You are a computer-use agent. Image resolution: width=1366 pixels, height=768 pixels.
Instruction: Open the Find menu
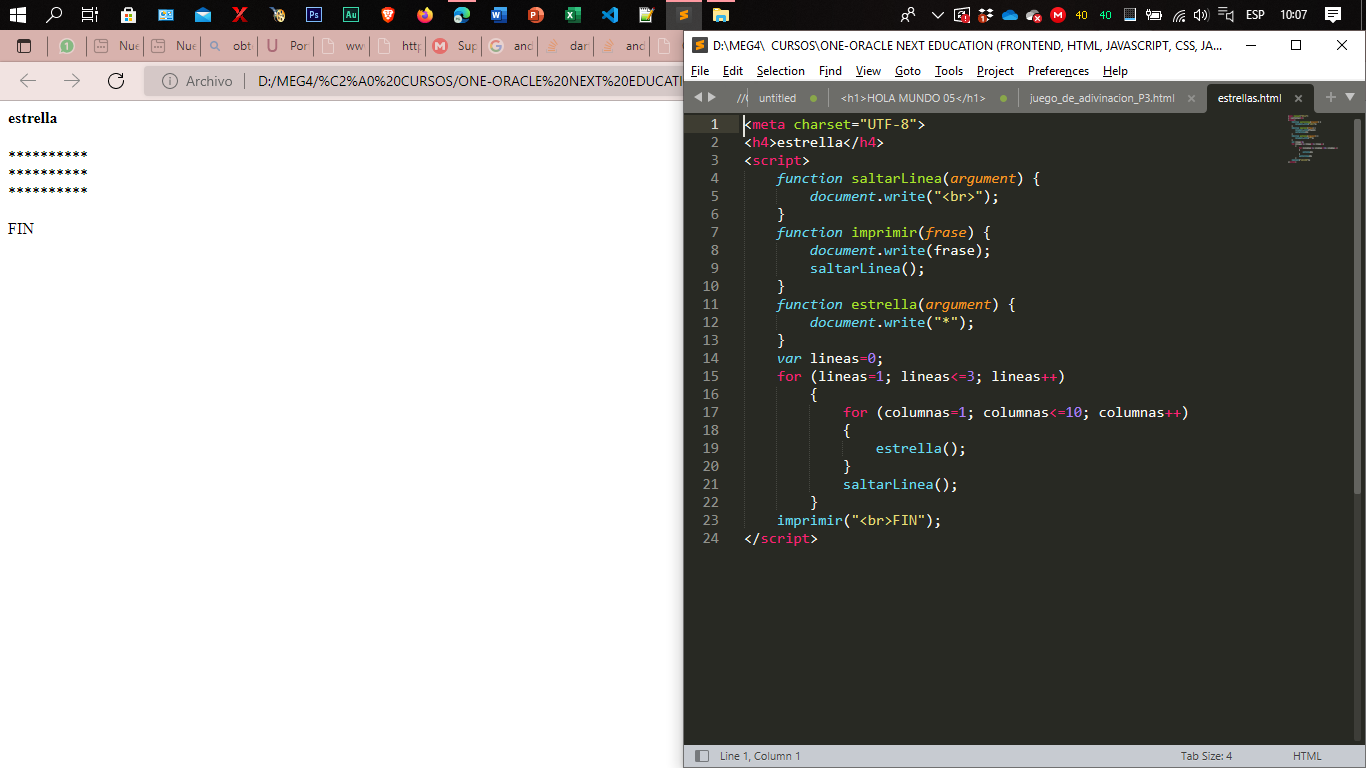click(x=830, y=71)
